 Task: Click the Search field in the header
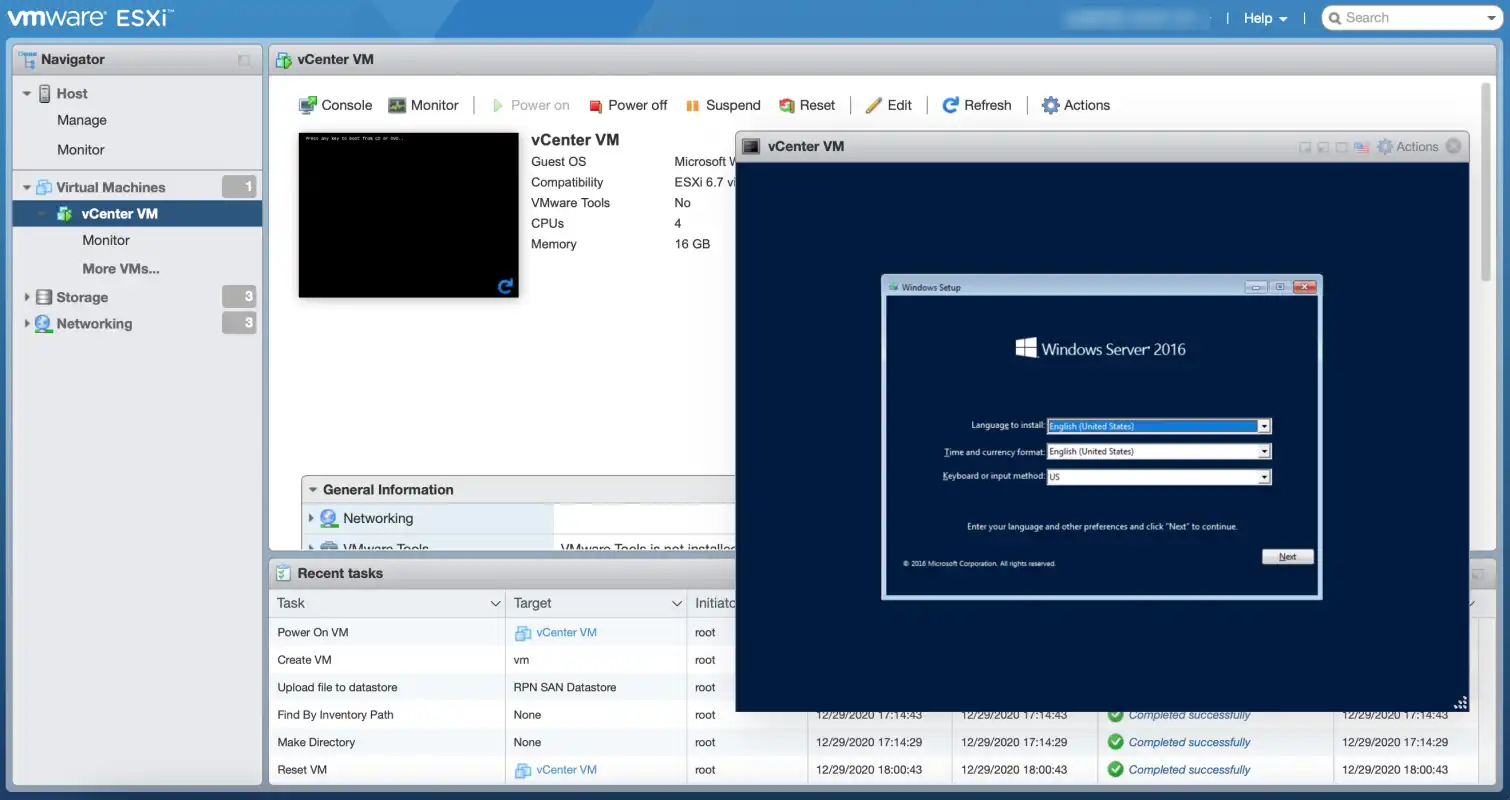click(1412, 18)
